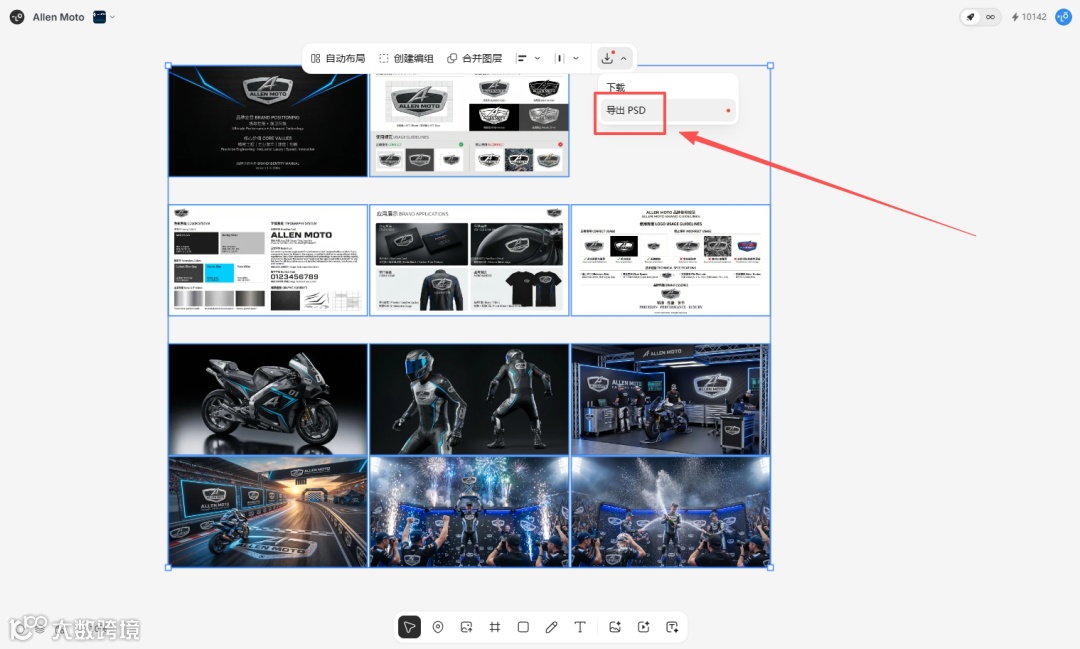The height and width of the screenshot is (649, 1080).
Task: Select the pointer/select tool in bottom toolbar
Action: (x=409, y=627)
